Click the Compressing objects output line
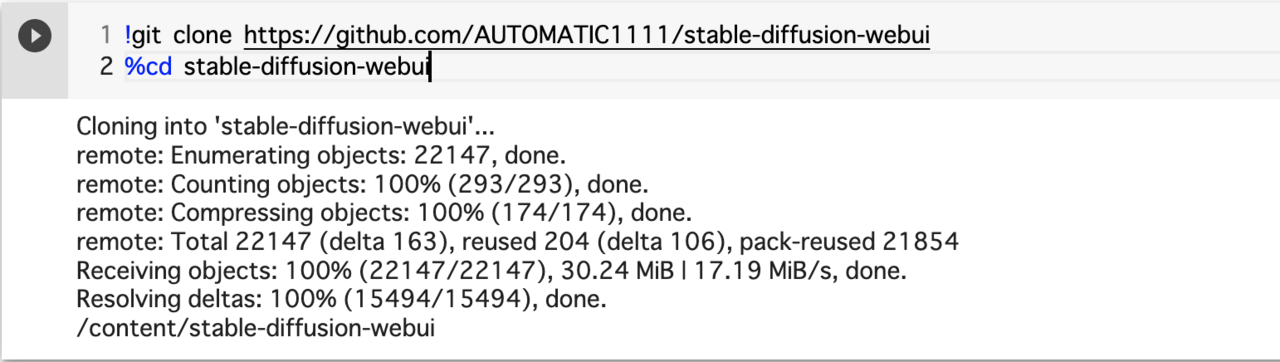This screenshot has height=362, width=1280. click(x=385, y=213)
